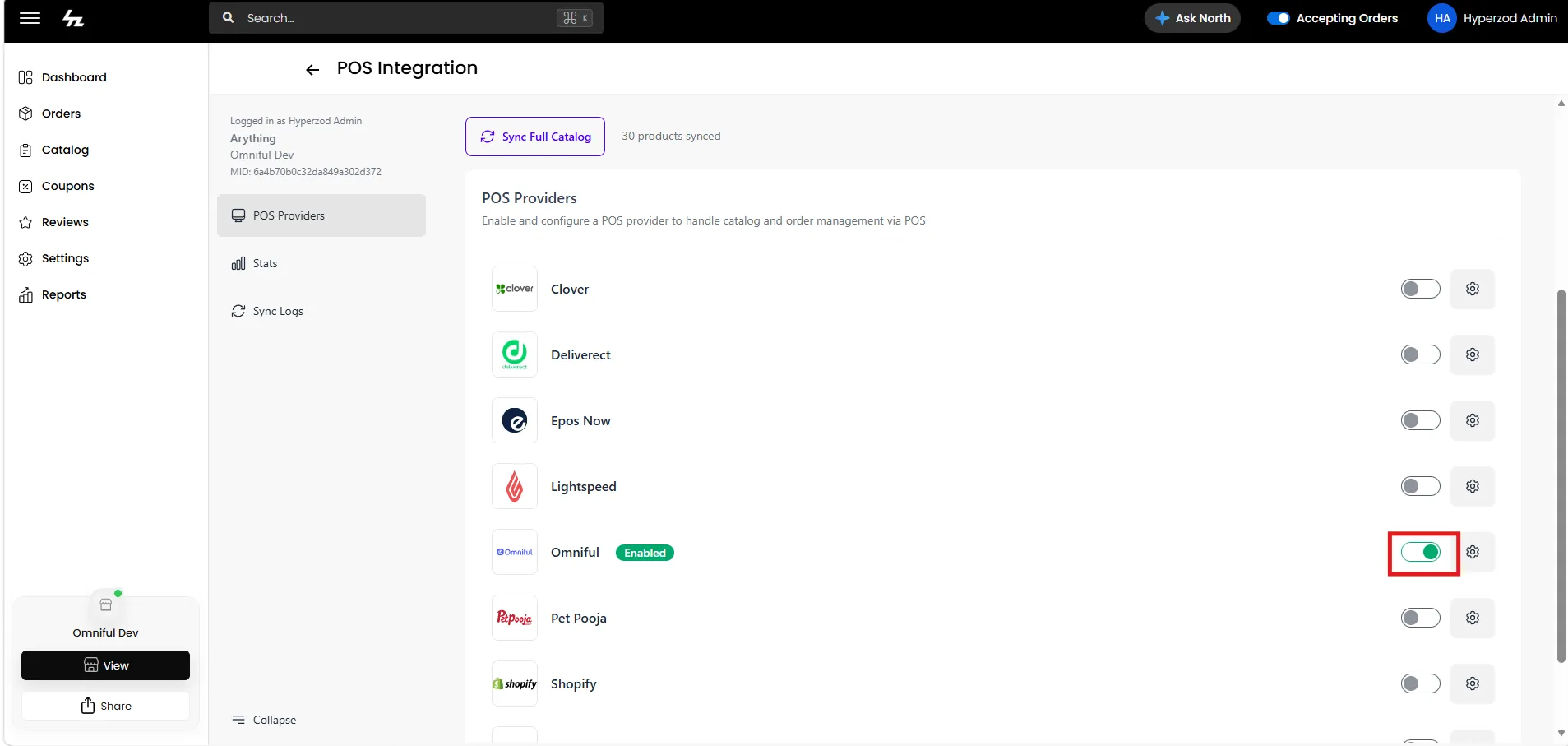Open Reports in sidebar

pyautogui.click(x=53, y=294)
